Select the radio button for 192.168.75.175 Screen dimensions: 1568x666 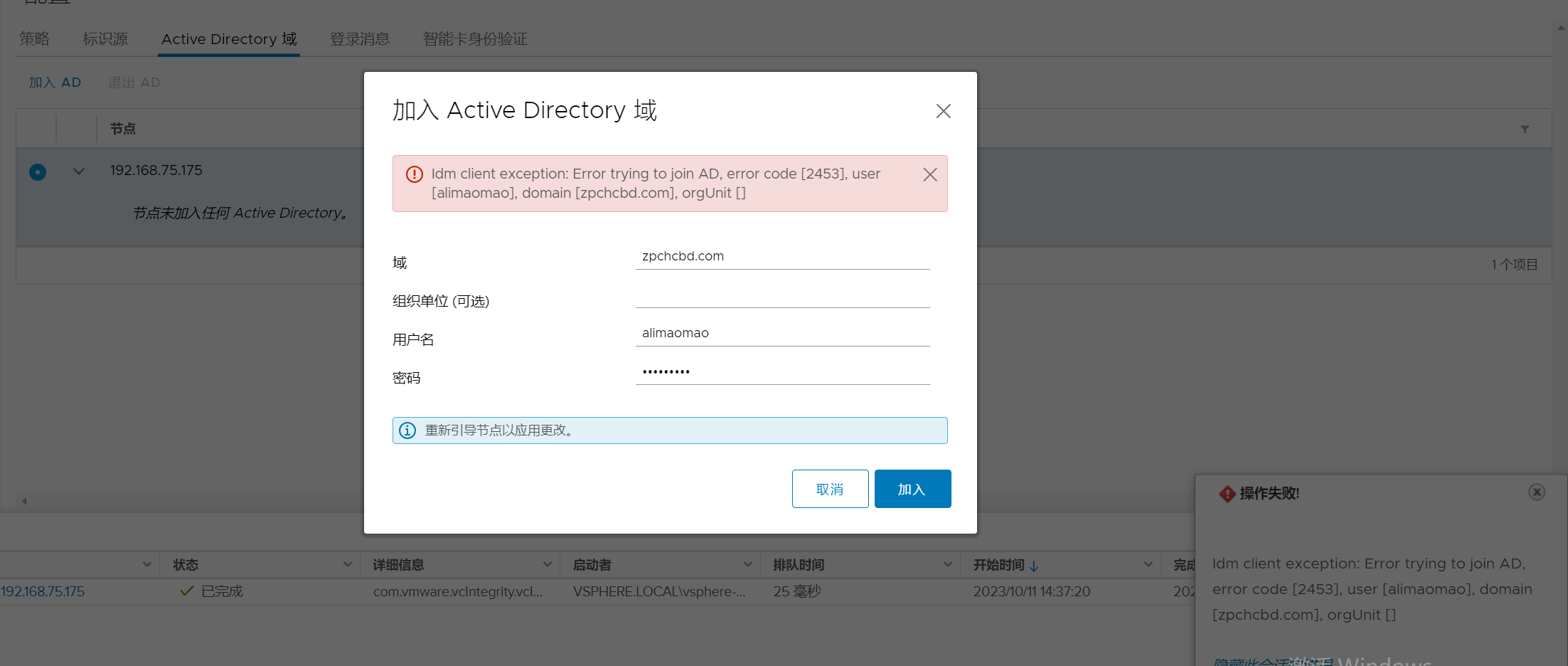[x=38, y=171]
